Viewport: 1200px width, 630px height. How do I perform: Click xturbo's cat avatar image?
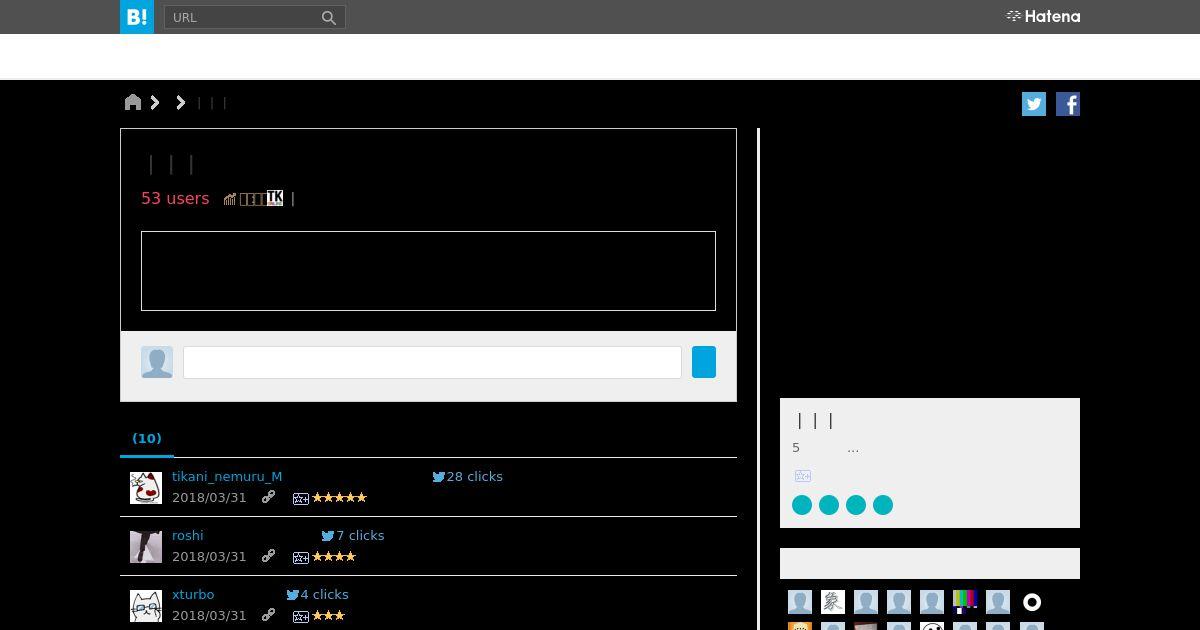146,606
